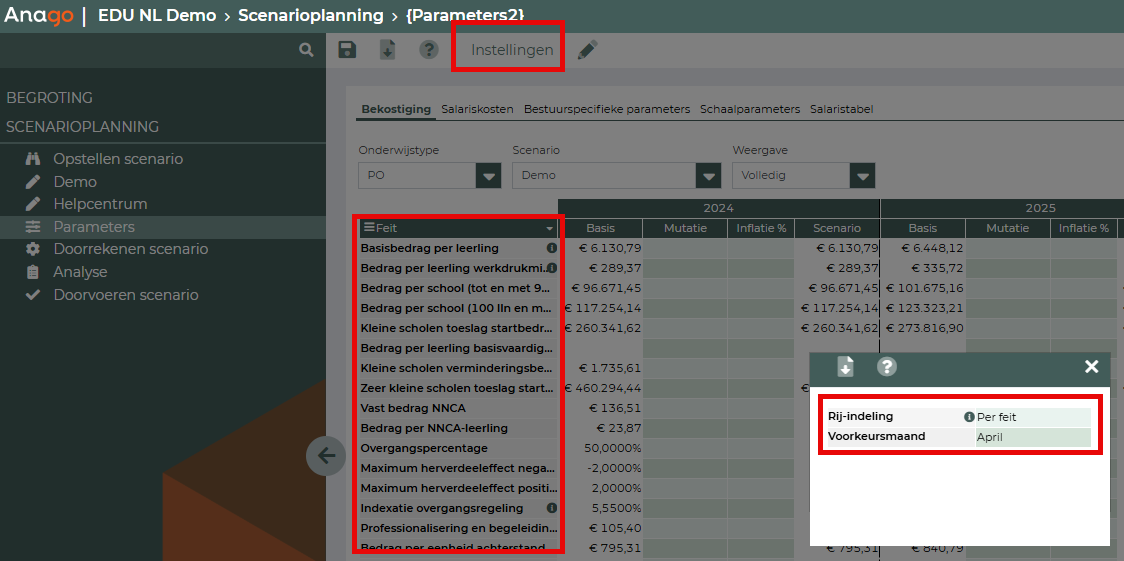
Task: Close the settings popup panel
Action: pyautogui.click(x=1091, y=367)
